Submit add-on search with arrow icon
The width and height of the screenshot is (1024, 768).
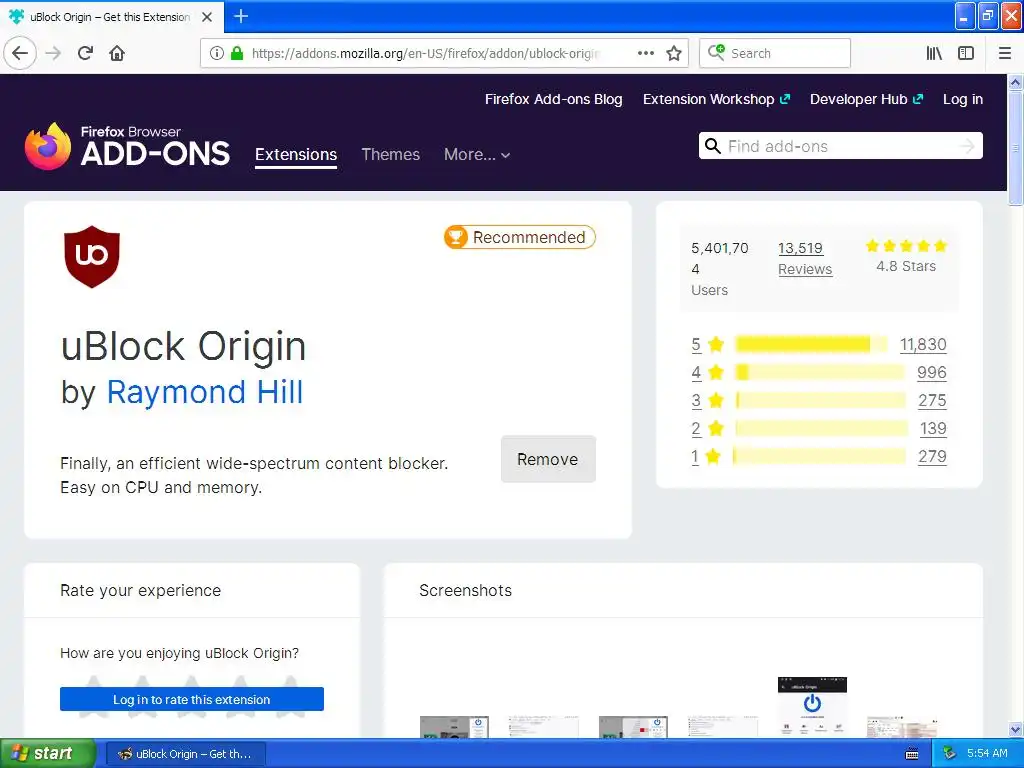[x=967, y=146]
